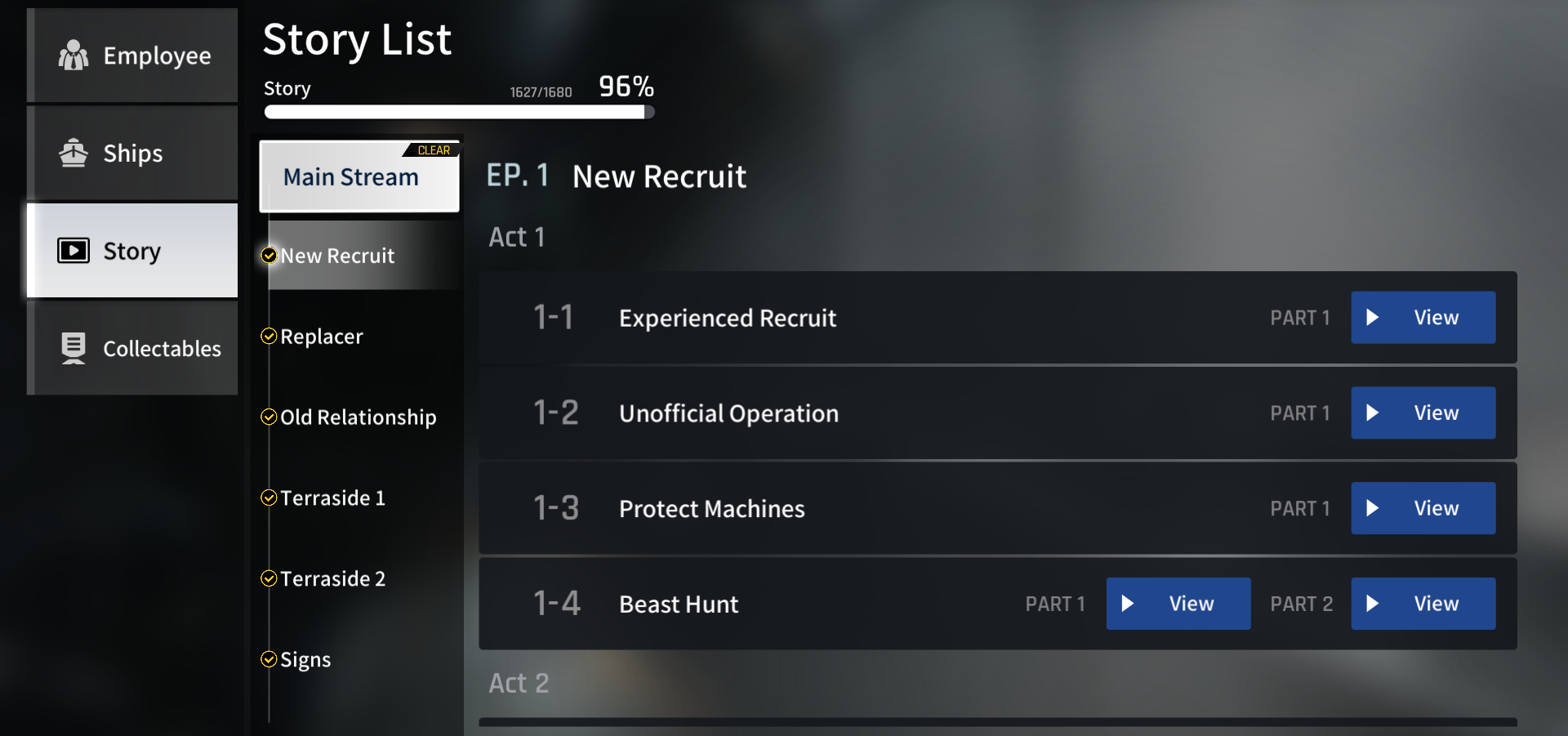Click the checkmark beside New Recruit
This screenshot has width=1568, height=736.
(269, 256)
